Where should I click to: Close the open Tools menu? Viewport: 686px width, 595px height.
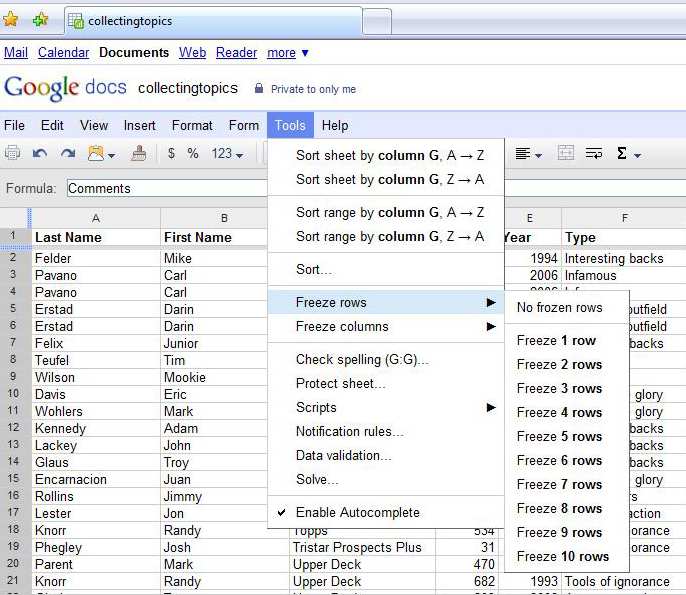pos(290,126)
